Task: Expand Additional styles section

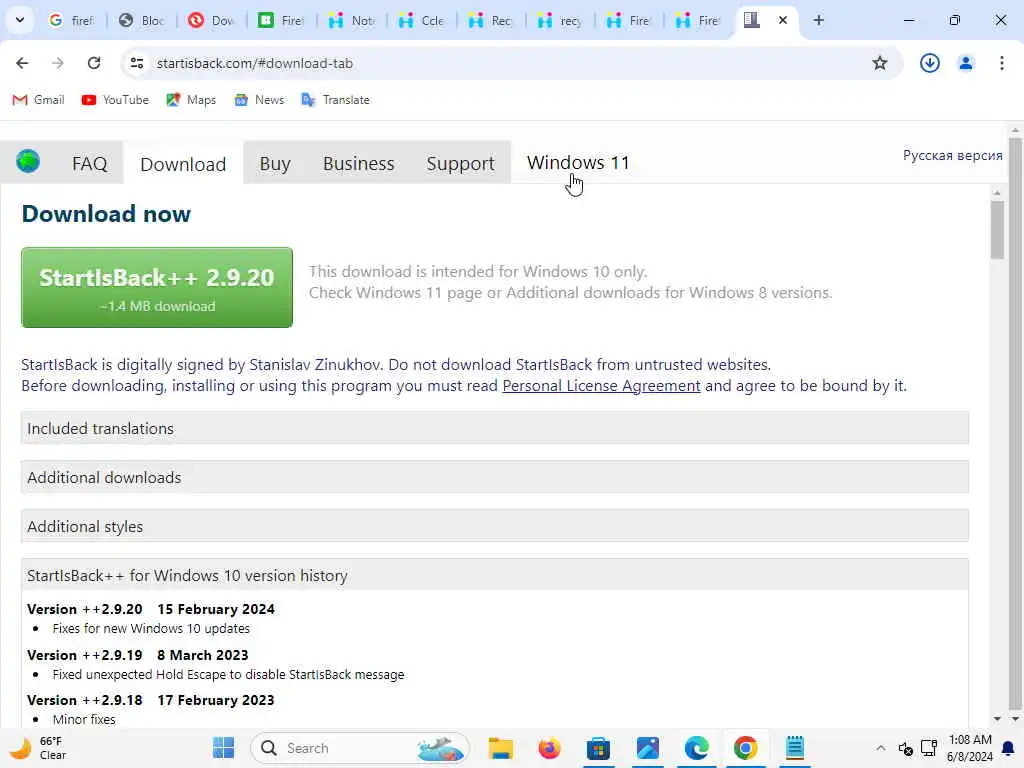Action: coord(494,526)
